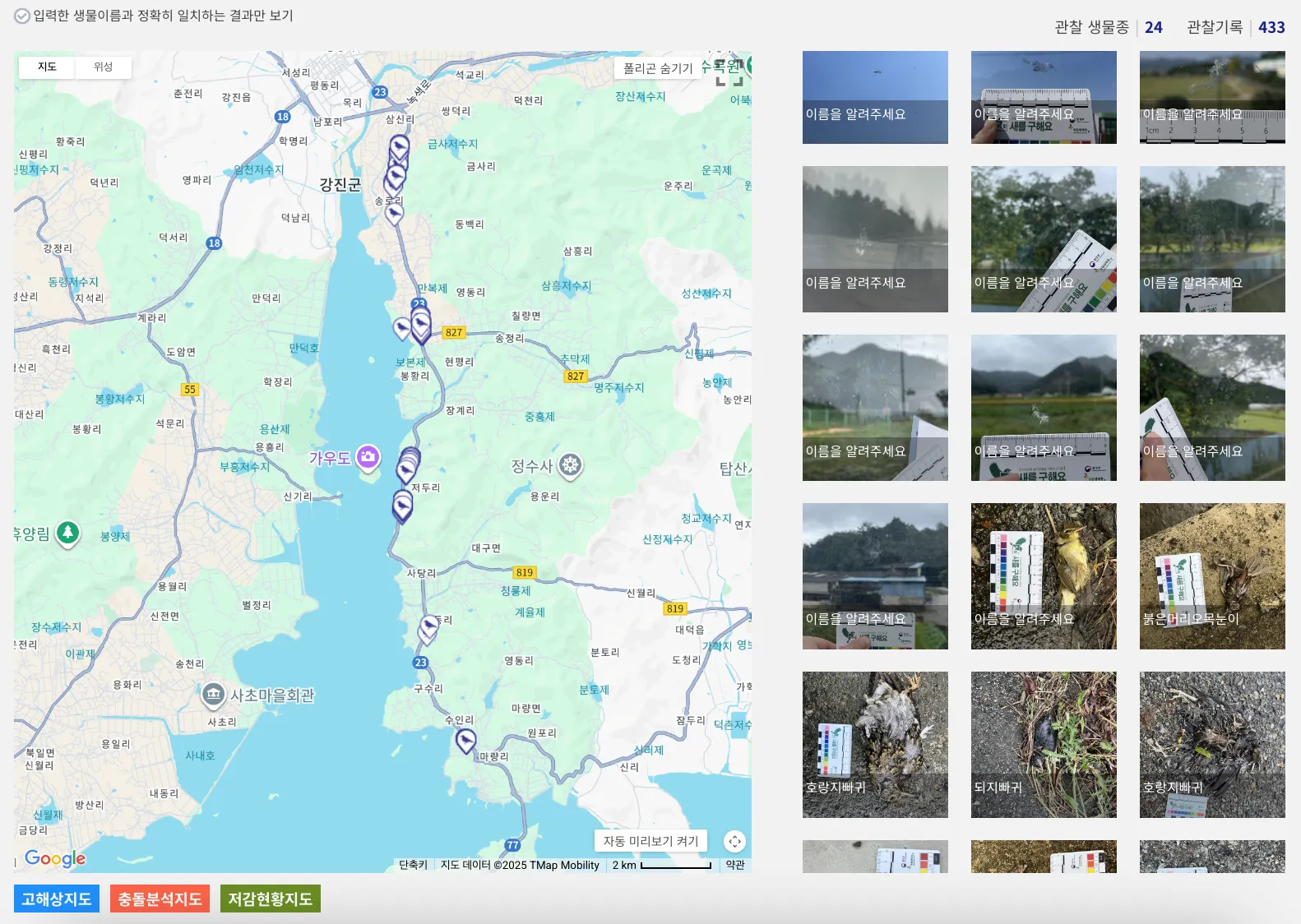Click the 신전면 label on the map
Screen dimensions: 1301x924
(164, 616)
